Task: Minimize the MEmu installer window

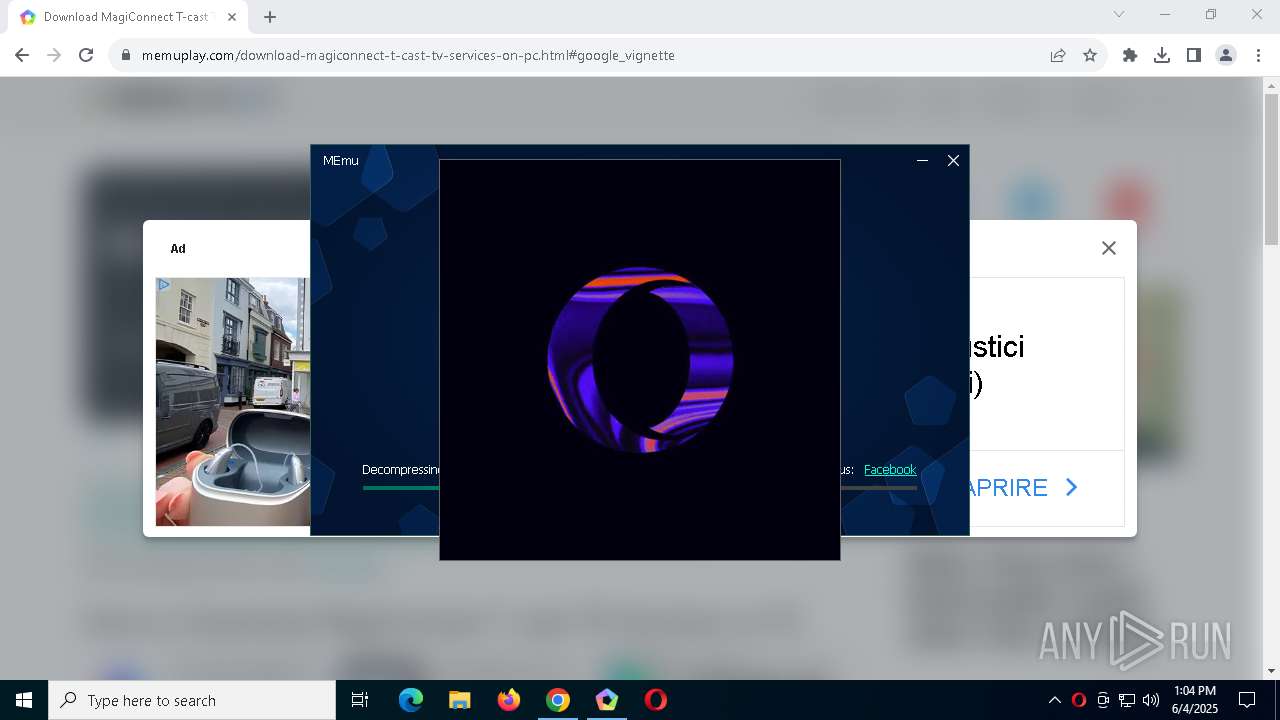Action: (923, 160)
